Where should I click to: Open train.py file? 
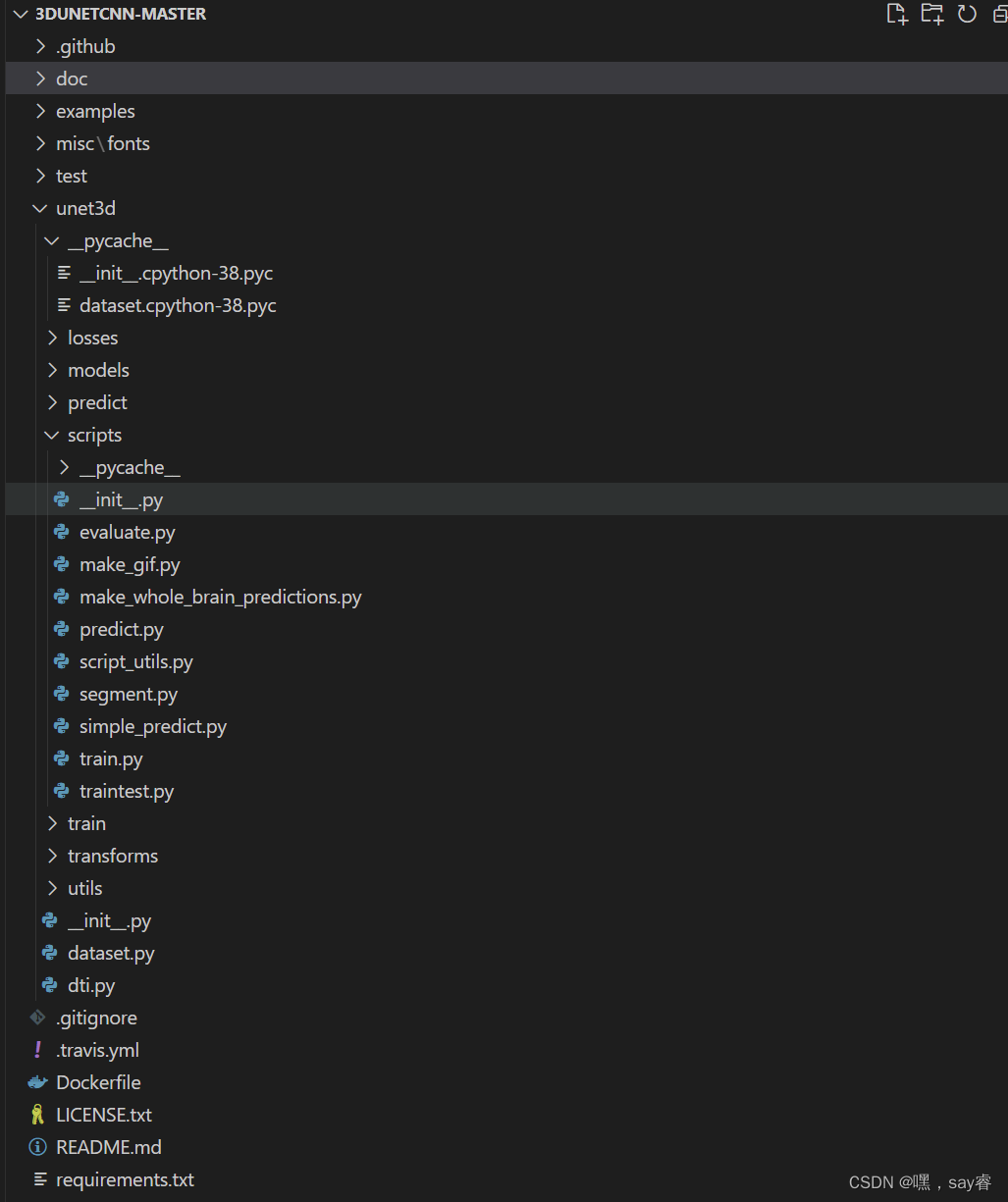111,759
